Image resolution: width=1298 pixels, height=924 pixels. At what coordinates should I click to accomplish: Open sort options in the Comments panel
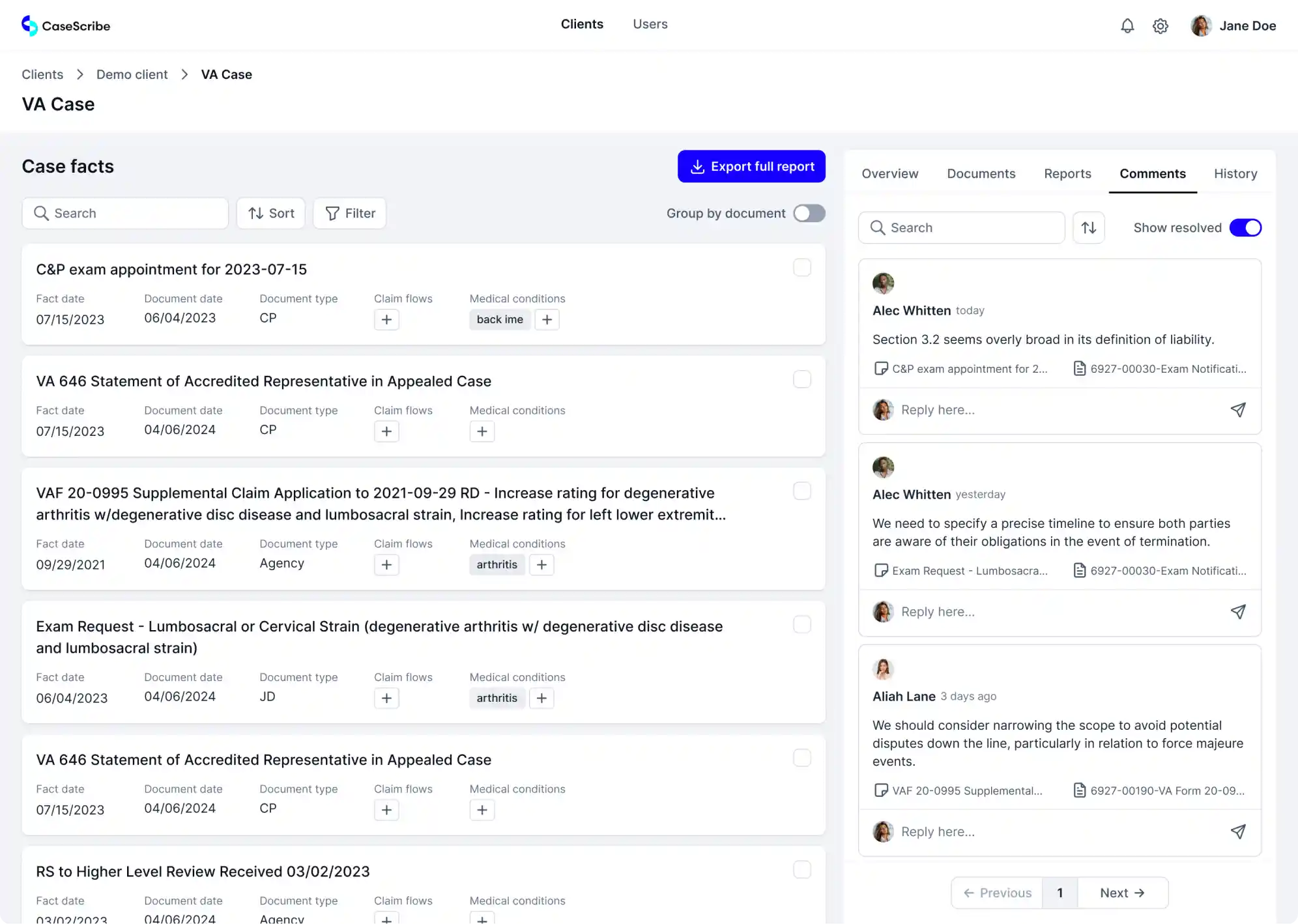(x=1088, y=227)
